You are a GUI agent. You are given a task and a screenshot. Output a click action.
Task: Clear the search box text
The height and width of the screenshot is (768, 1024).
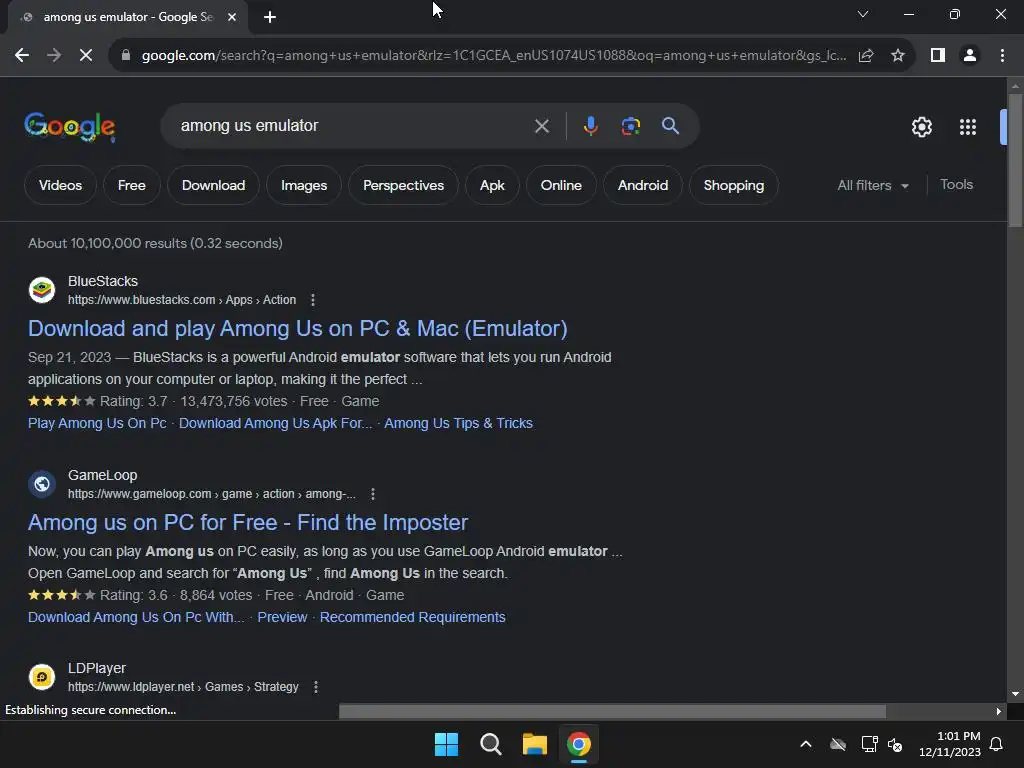541,126
